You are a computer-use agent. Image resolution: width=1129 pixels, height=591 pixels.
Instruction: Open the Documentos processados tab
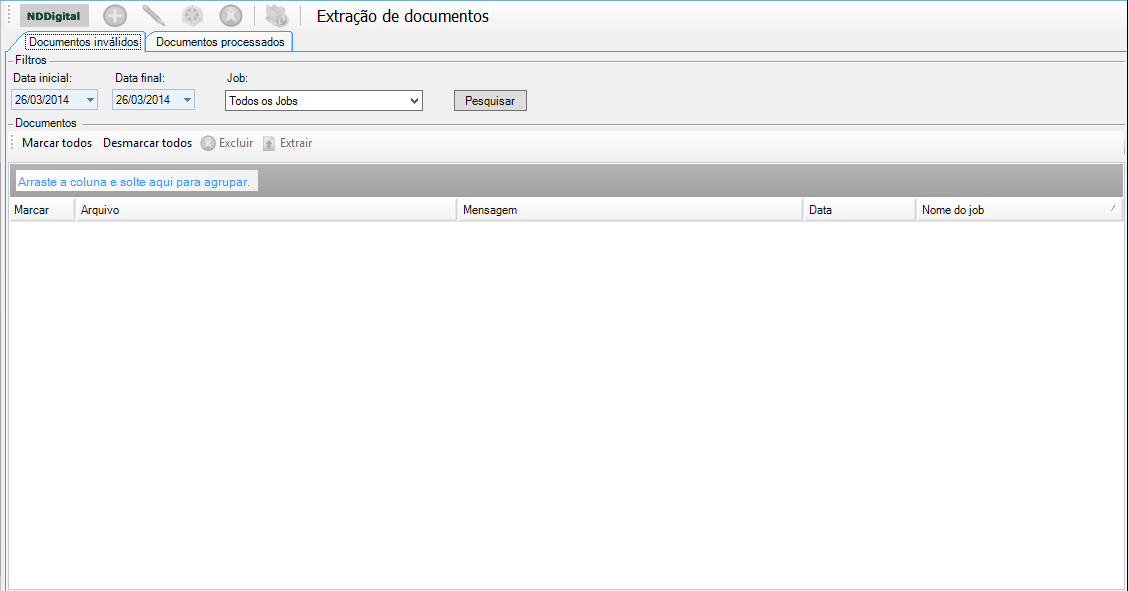coord(220,42)
